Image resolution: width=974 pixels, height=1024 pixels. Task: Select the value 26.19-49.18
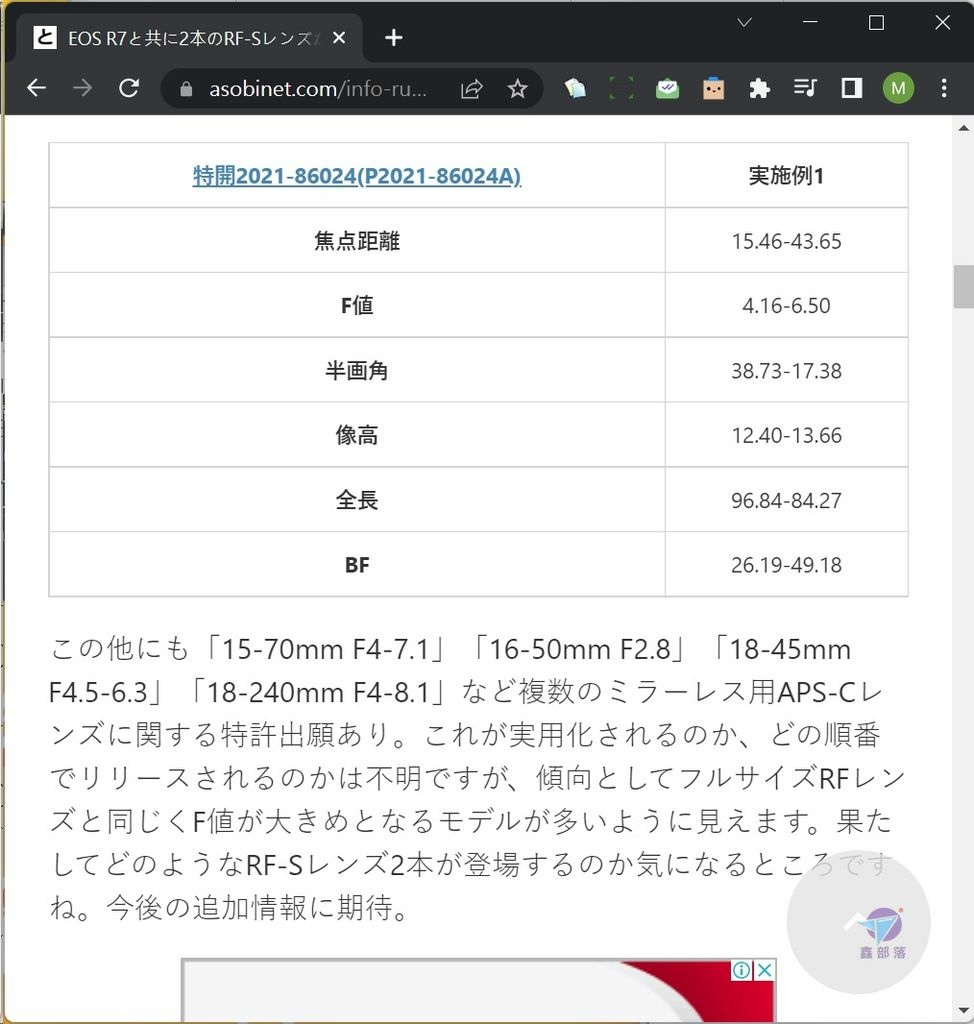click(787, 565)
